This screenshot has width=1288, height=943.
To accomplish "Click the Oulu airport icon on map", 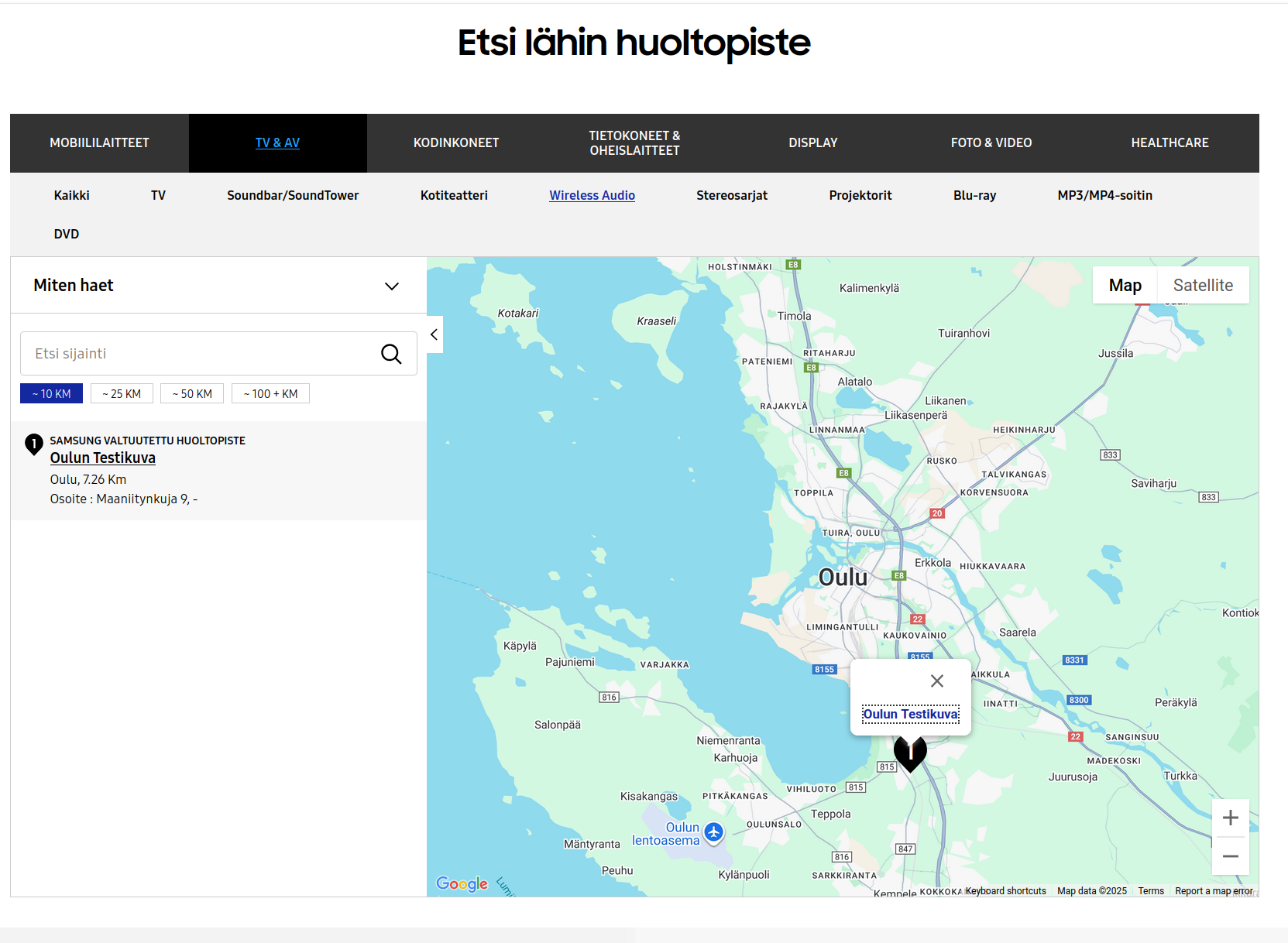I will point(713,832).
